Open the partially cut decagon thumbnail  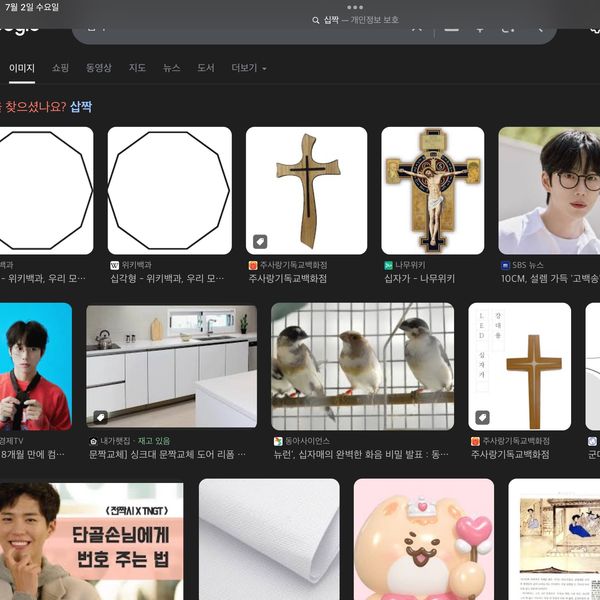[46, 191]
